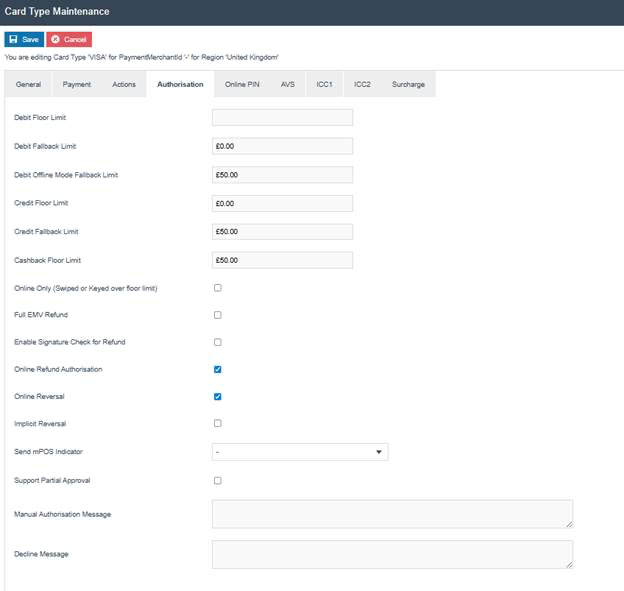
Task: Click the Credit Fallback Limit field
Action: tap(282, 232)
